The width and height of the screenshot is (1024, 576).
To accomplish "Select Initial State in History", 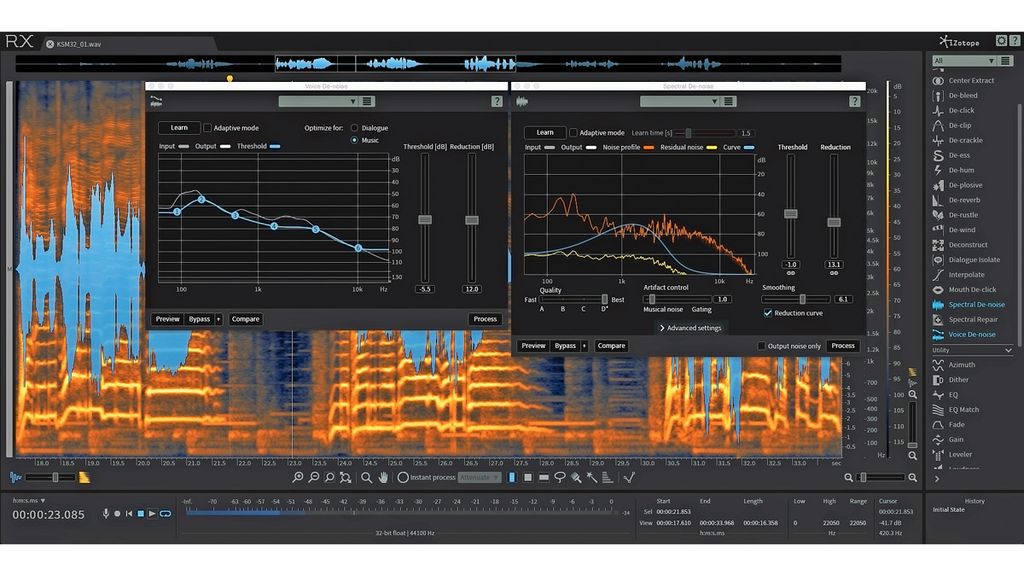I will pyautogui.click(x=948, y=510).
